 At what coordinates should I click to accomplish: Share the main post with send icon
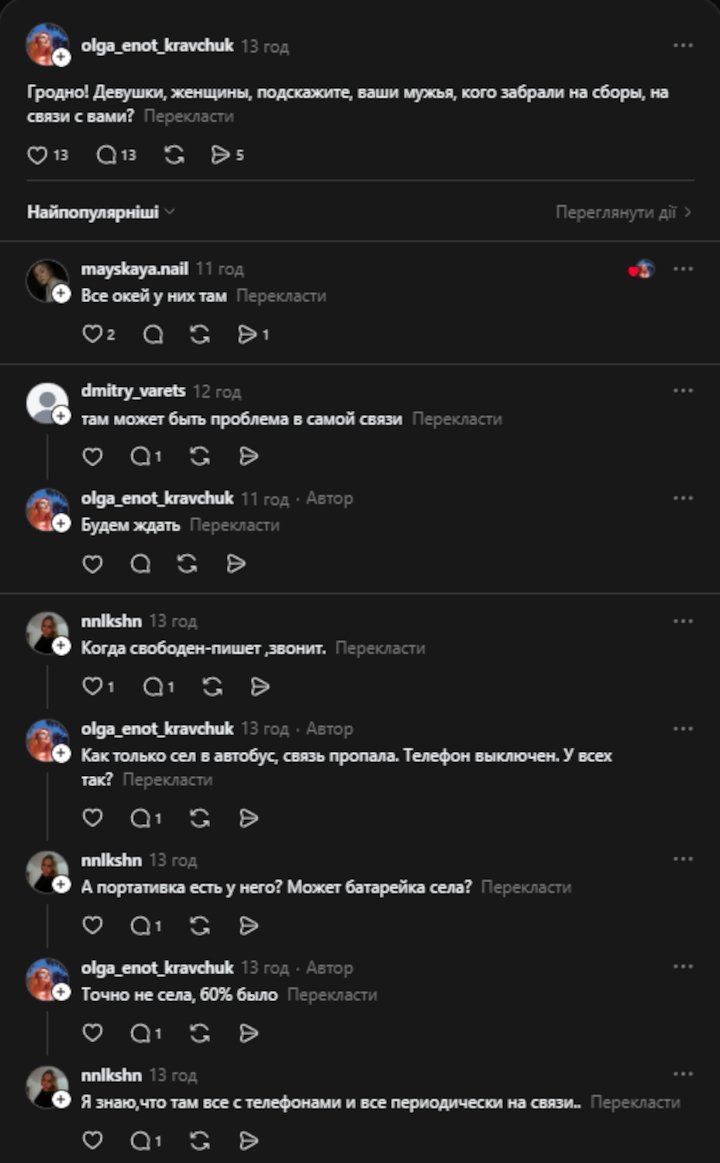pyautogui.click(x=220, y=155)
